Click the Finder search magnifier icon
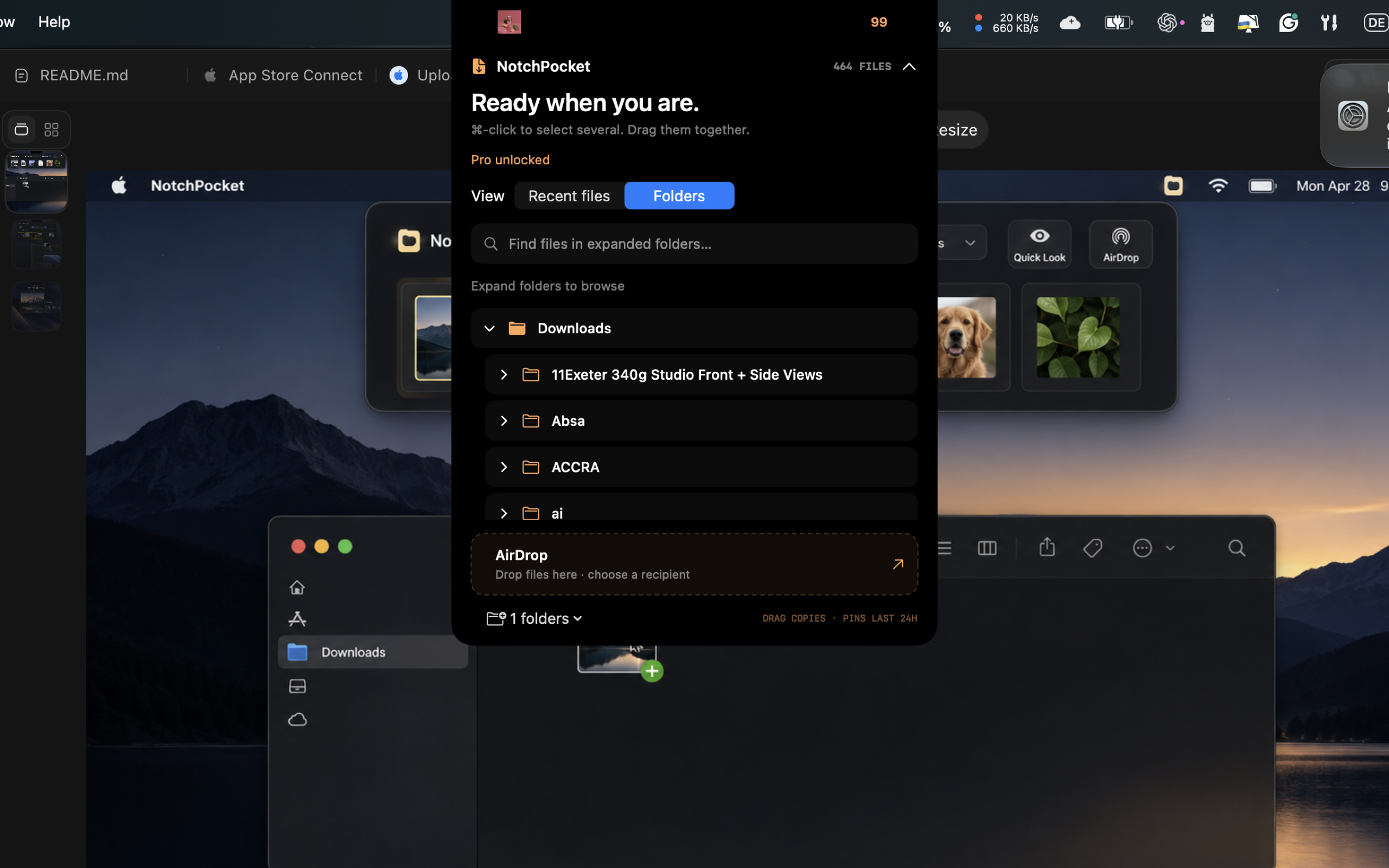 pyautogui.click(x=1237, y=548)
